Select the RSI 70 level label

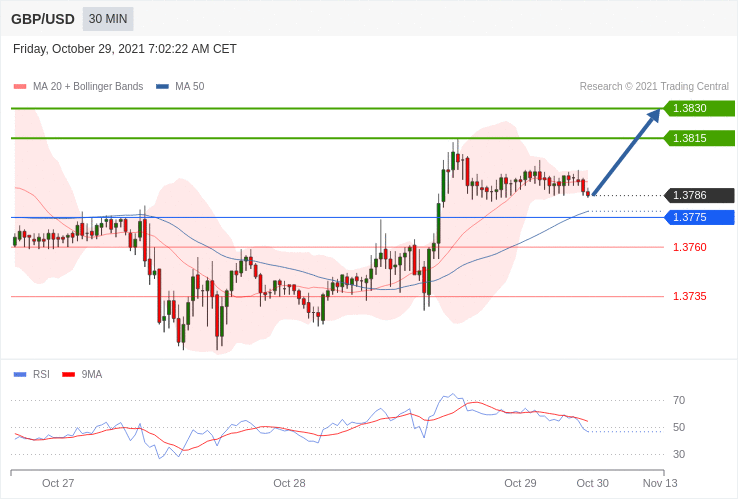(679, 401)
